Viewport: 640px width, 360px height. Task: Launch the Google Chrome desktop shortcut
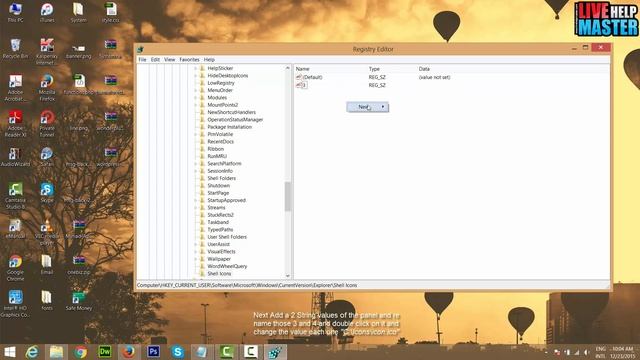click(16, 268)
